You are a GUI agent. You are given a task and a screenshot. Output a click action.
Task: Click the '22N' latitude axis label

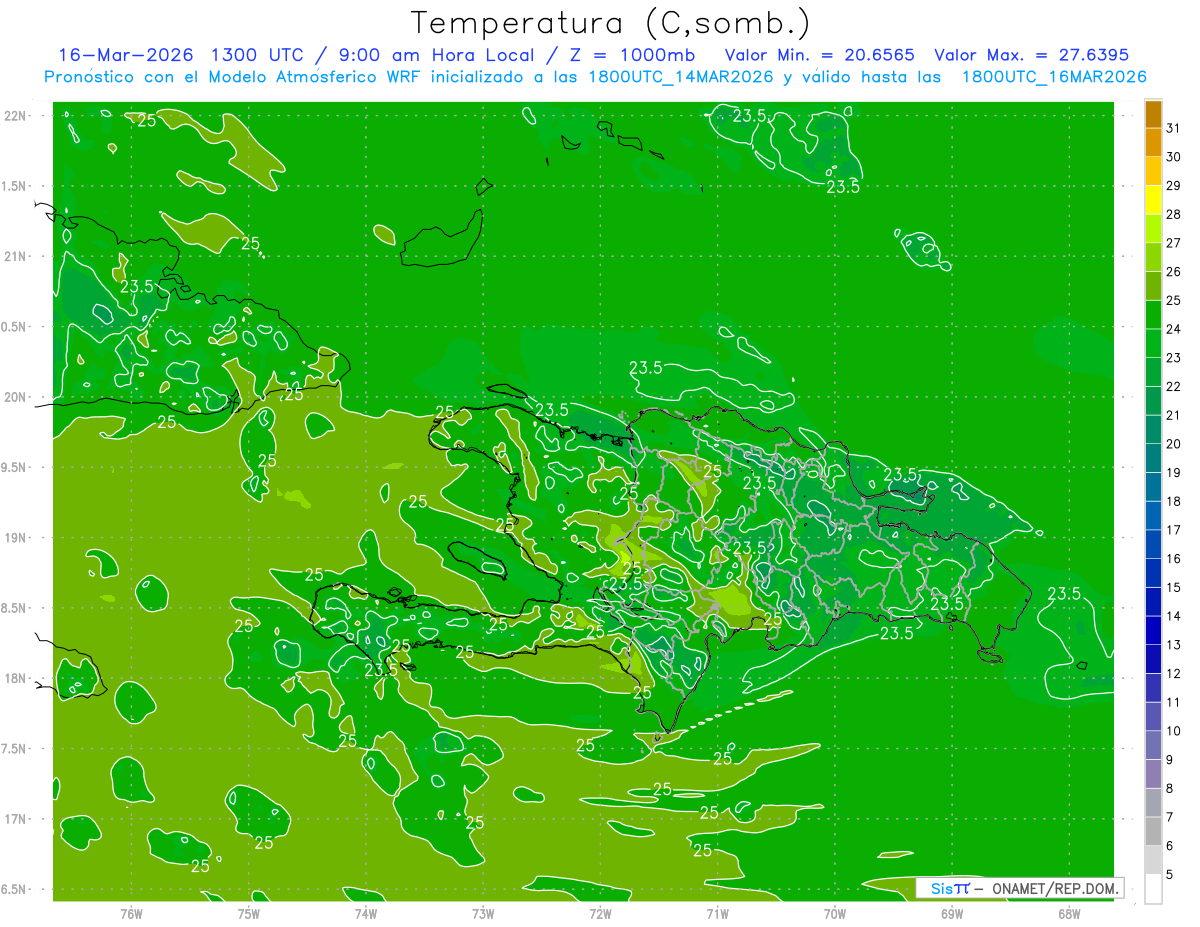coord(16,116)
